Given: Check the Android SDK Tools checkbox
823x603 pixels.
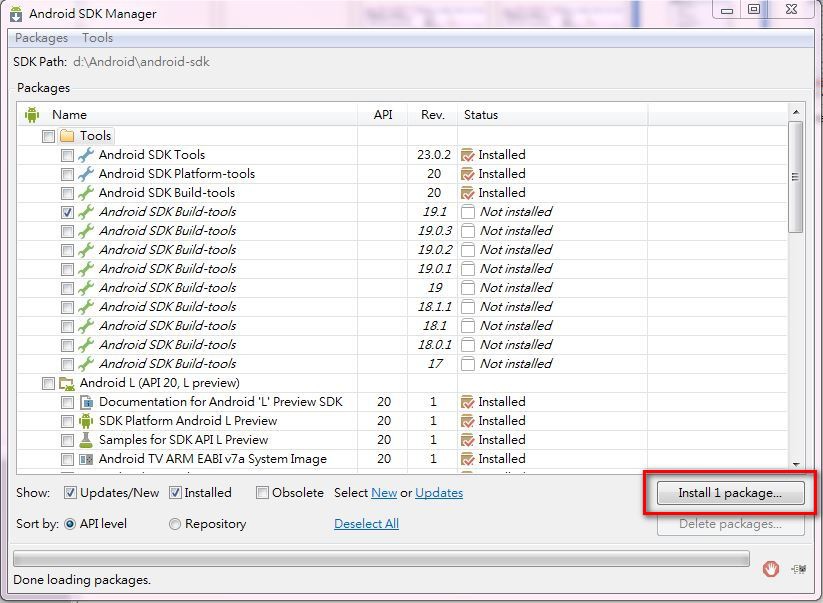Looking at the screenshot, I should click(67, 155).
